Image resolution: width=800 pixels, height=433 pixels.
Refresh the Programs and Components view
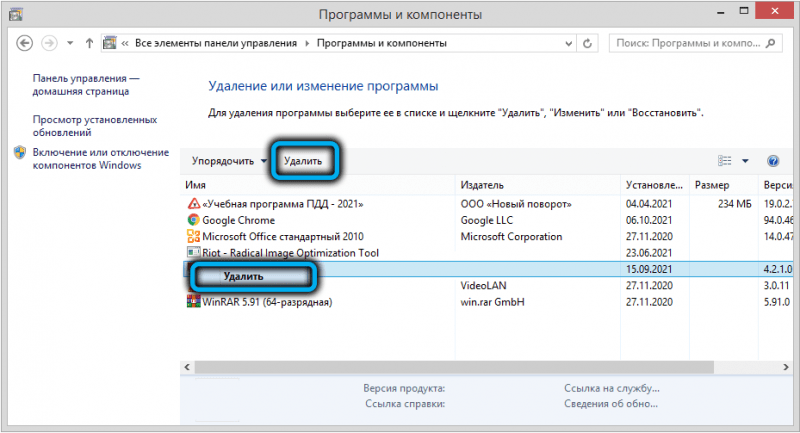(x=587, y=44)
